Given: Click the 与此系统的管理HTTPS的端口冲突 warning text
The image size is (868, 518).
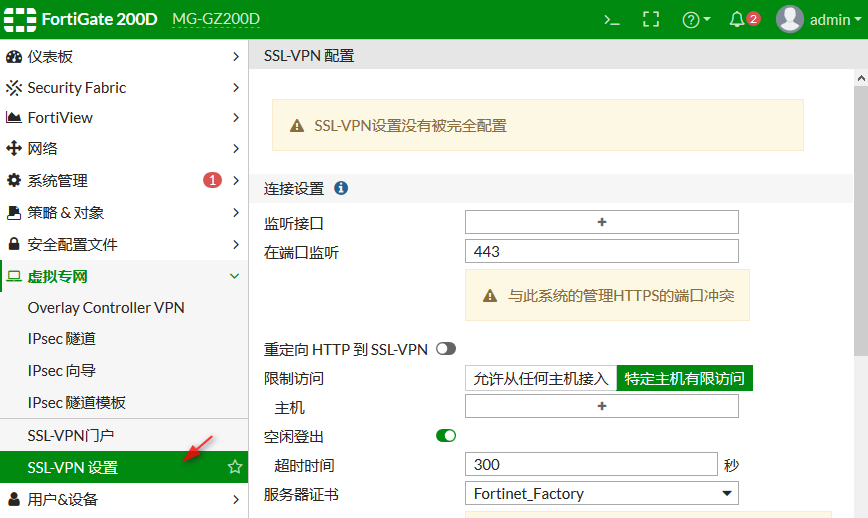Looking at the screenshot, I should tap(621, 296).
